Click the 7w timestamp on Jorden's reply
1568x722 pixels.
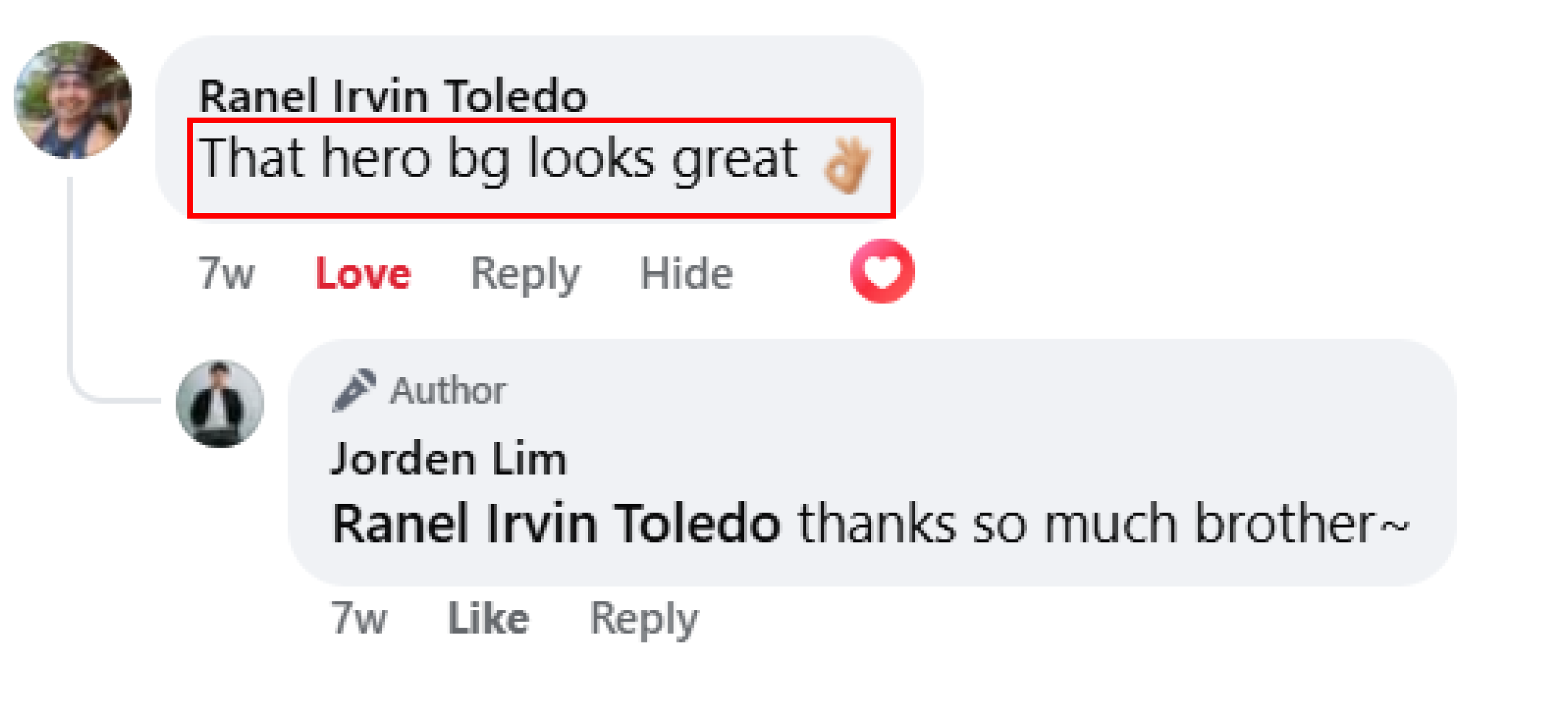[359, 618]
